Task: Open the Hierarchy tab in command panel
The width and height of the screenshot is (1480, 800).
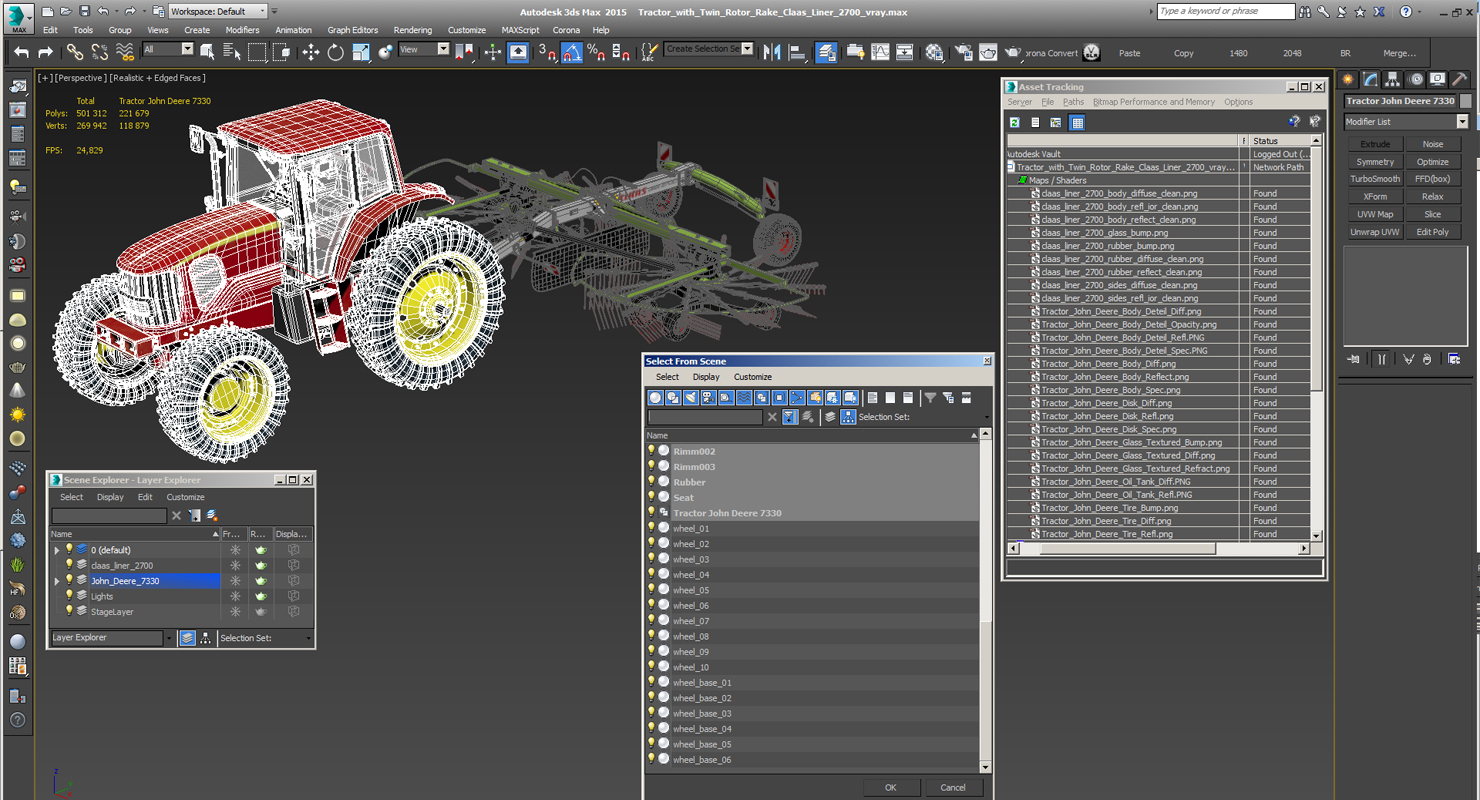Action: point(1393,79)
